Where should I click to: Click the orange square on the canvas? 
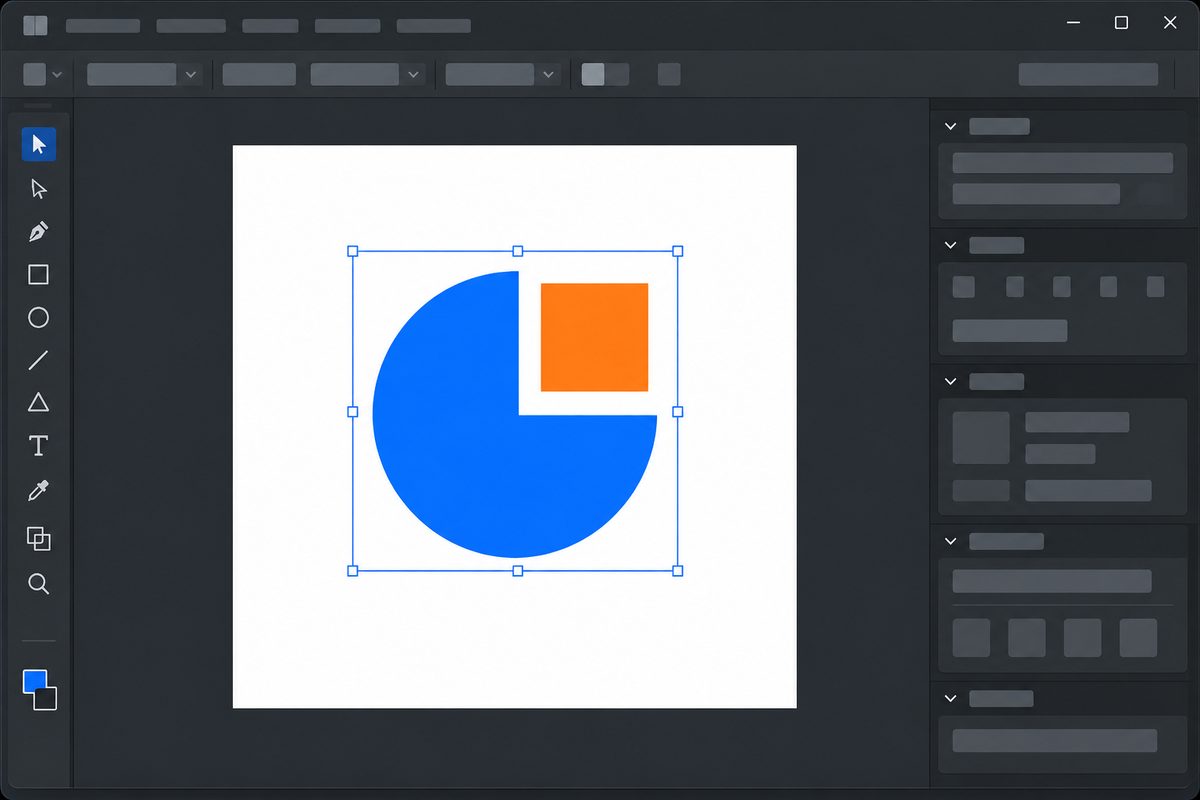click(594, 337)
